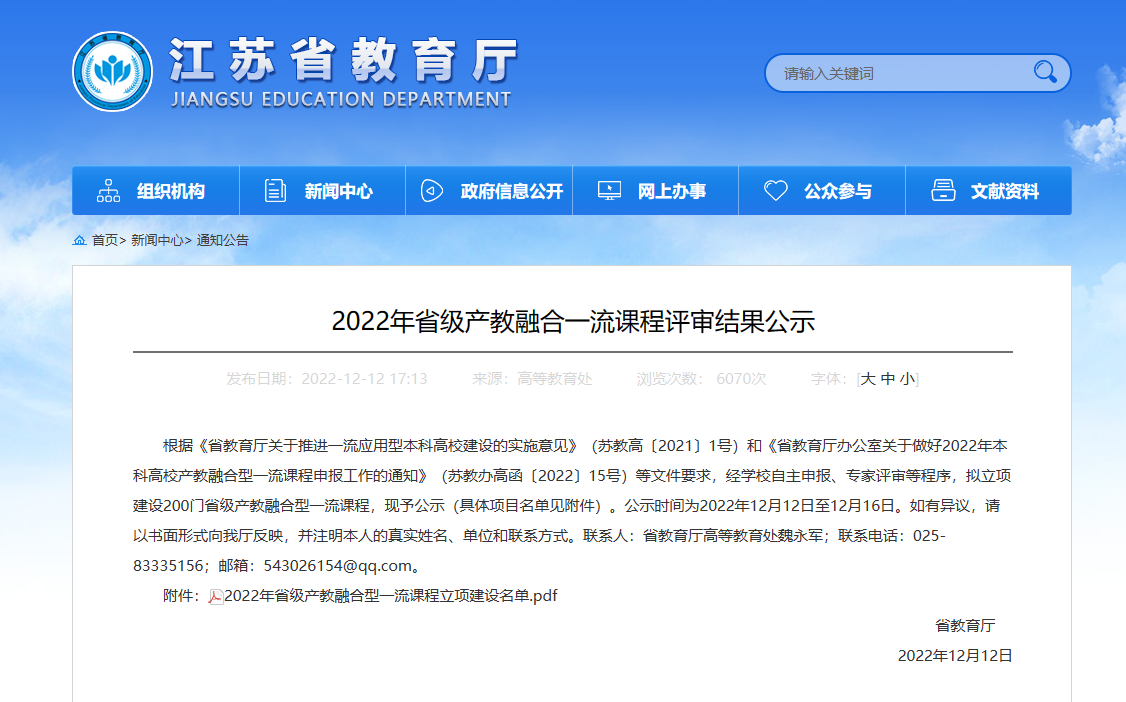1126x702 pixels.
Task: Download 2022年省级产教融合型一流课程立项建设名单.pdf attachment
Action: [x=391, y=596]
